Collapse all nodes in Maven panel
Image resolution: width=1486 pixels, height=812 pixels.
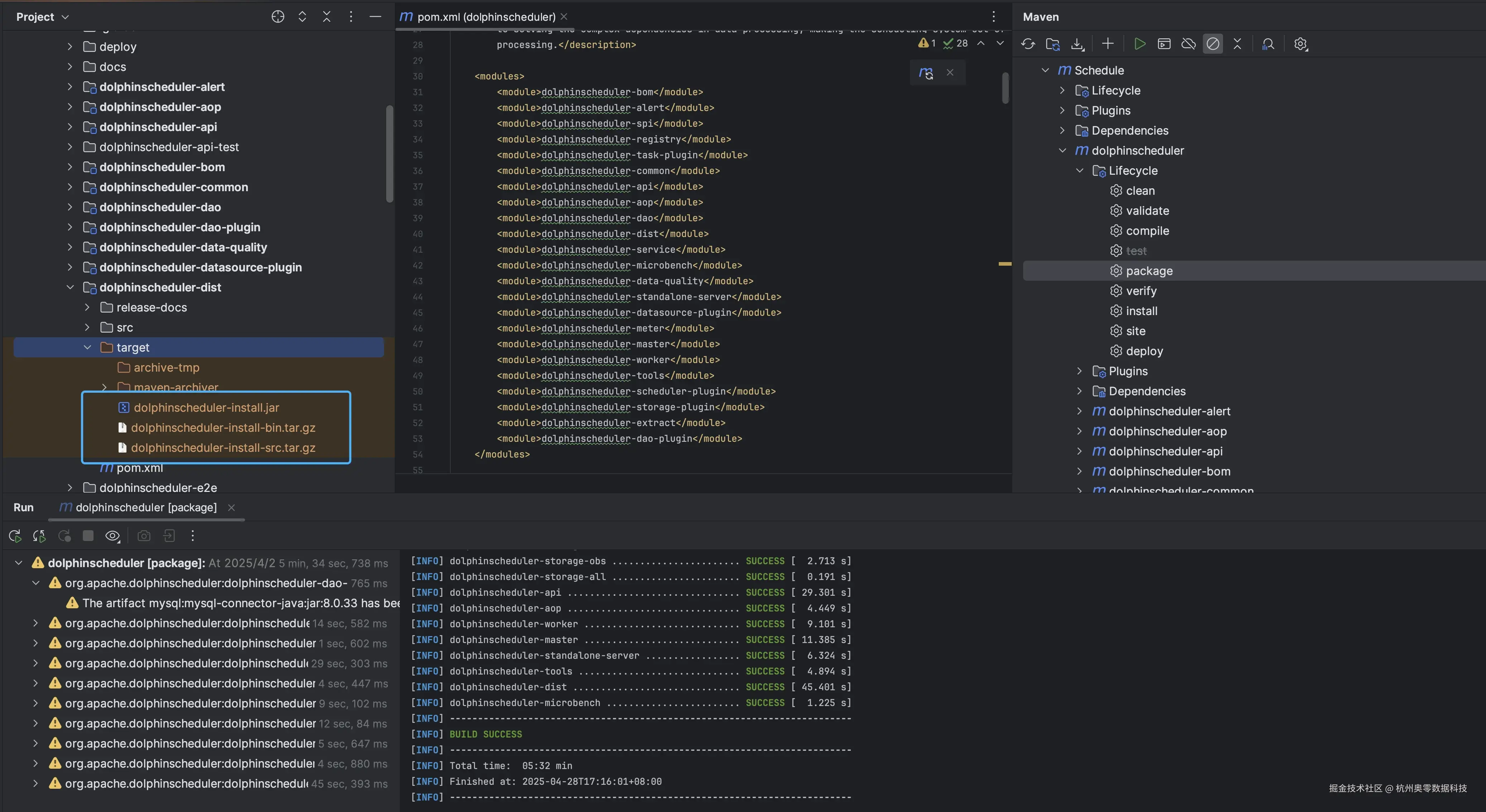(x=1237, y=44)
